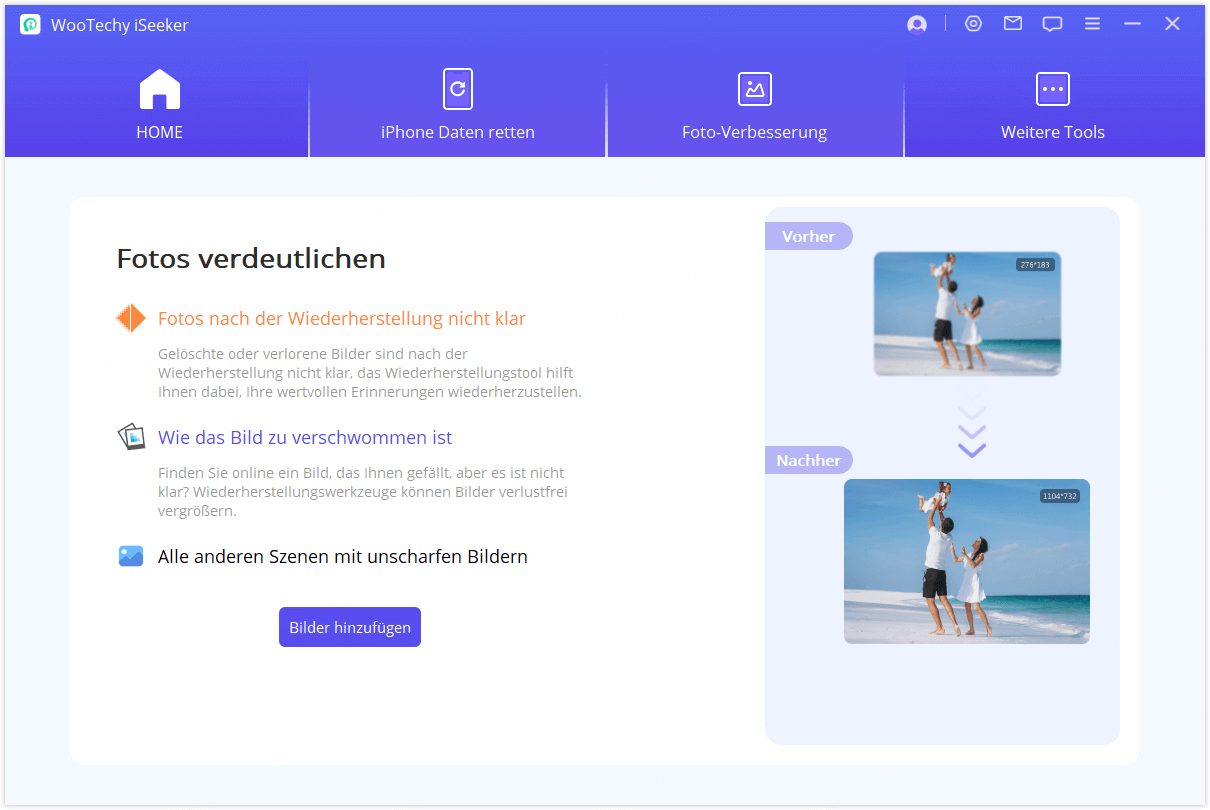The image size is (1210, 810).
Task: Open the user account avatar
Action: (x=916, y=23)
